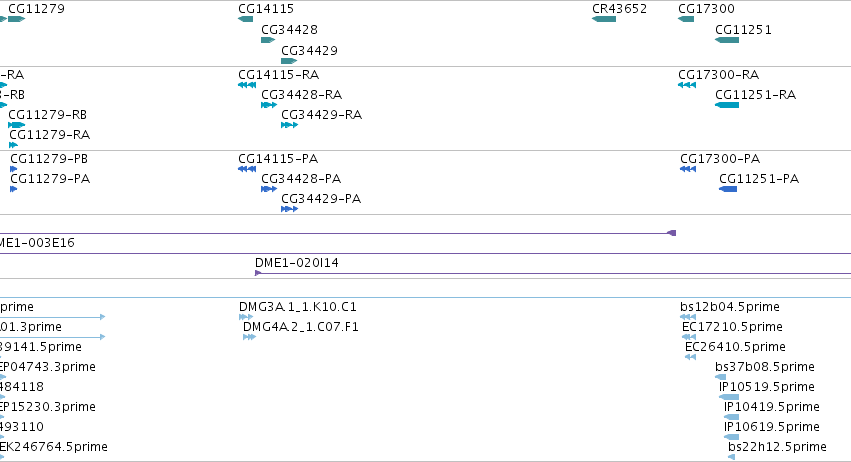Viewport: 851px width, 462px height.
Task: Click the EC26410.5prime arrow glyph
Action: point(690,357)
